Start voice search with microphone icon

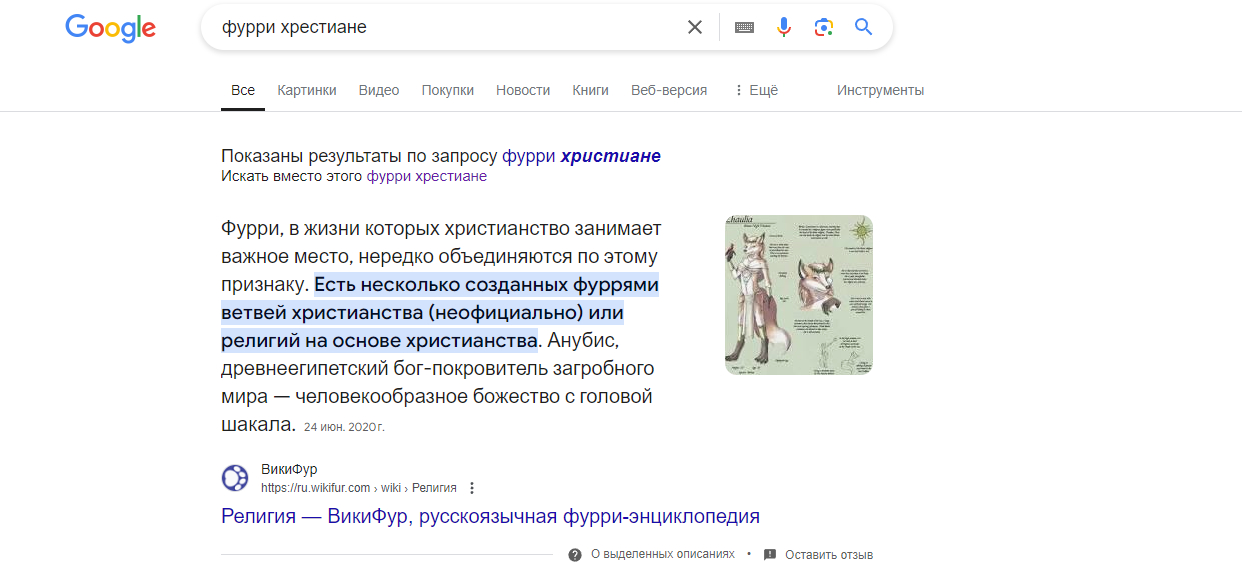point(784,27)
